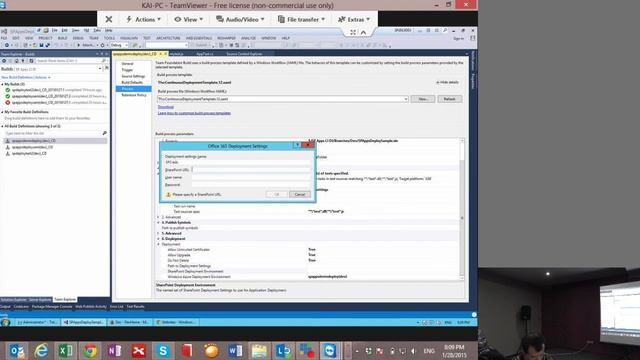The width and height of the screenshot is (640, 360).
Task: Expand the 6. Deployment group
Action: click(159, 239)
